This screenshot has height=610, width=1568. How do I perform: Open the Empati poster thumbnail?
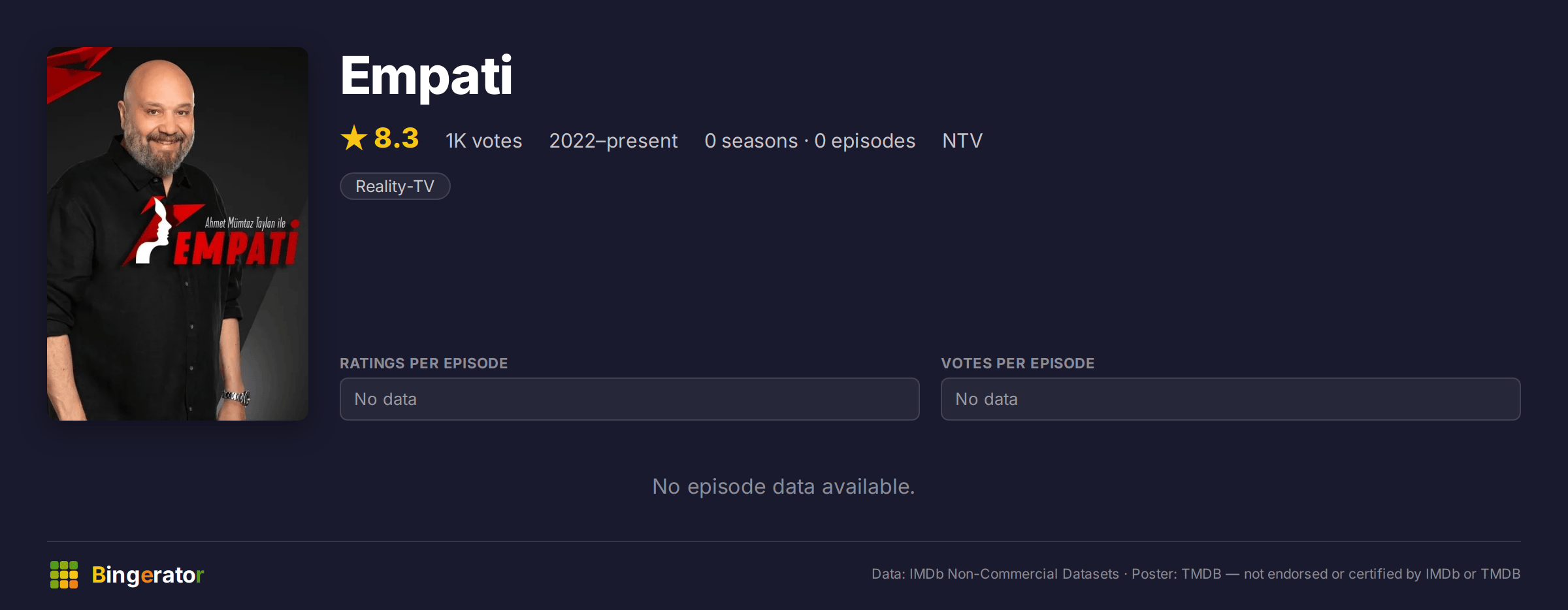pos(178,234)
